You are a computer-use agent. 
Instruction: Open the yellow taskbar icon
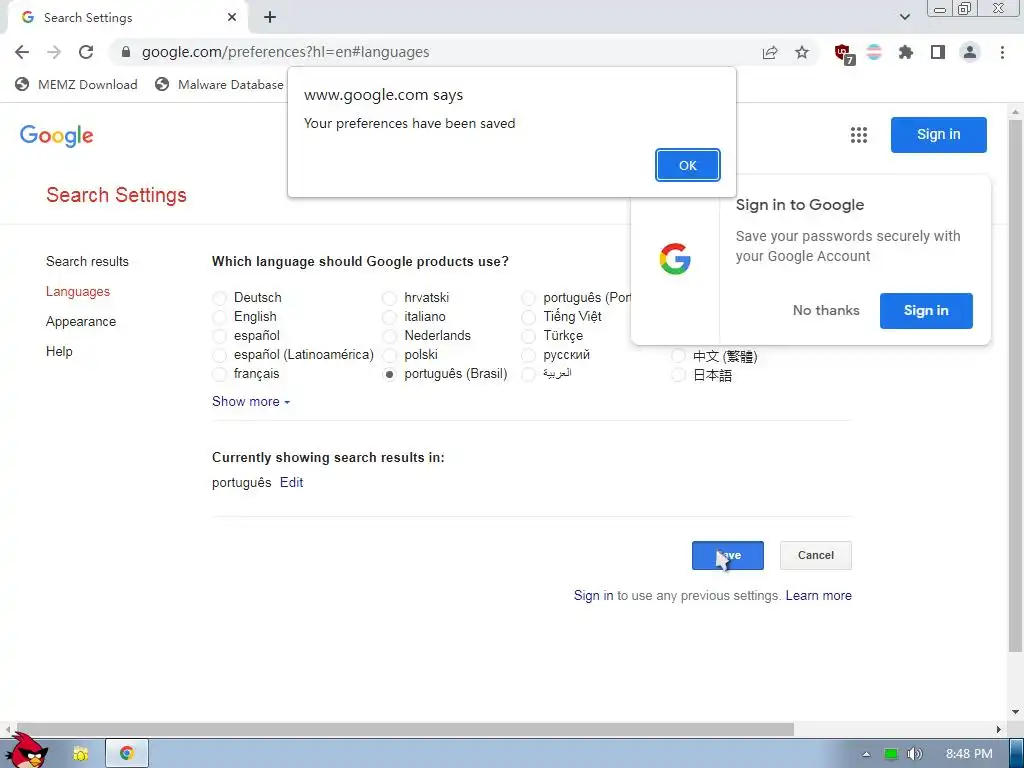[80, 754]
